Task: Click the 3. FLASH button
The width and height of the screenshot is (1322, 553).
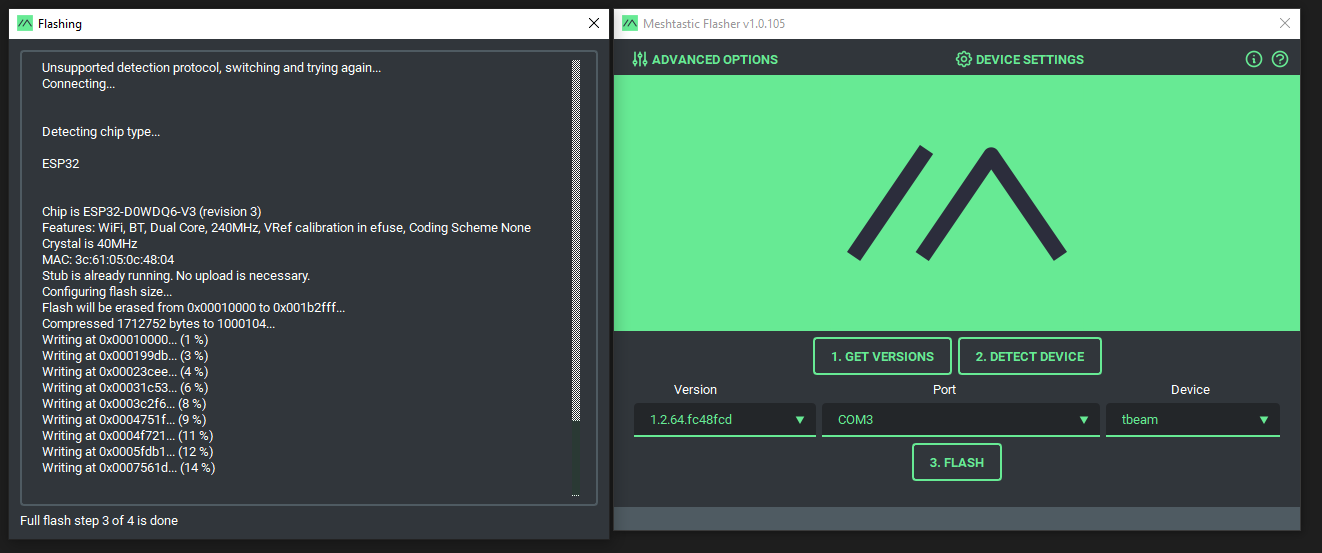Action: click(x=957, y=463)
